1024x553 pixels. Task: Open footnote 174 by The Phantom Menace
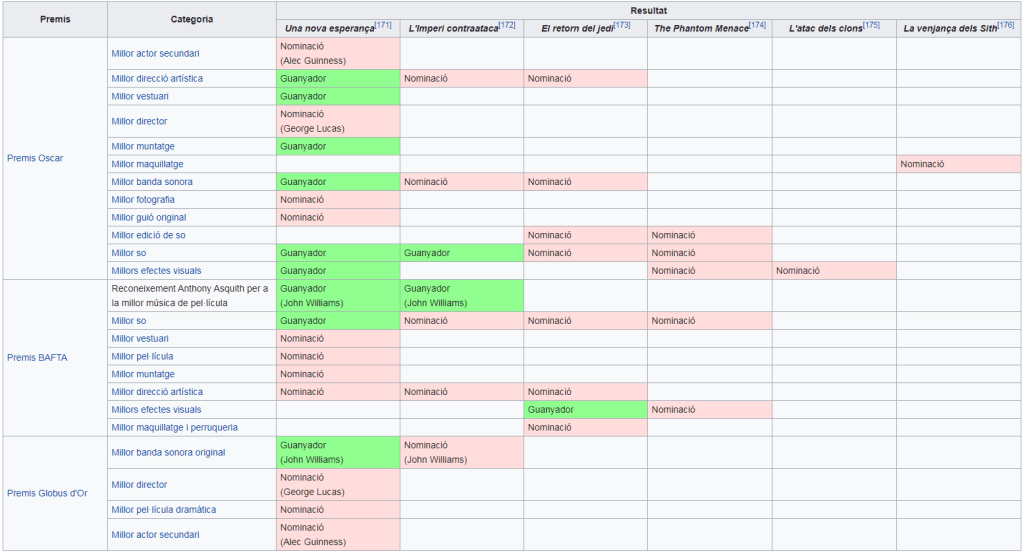(x=757, y=25)
